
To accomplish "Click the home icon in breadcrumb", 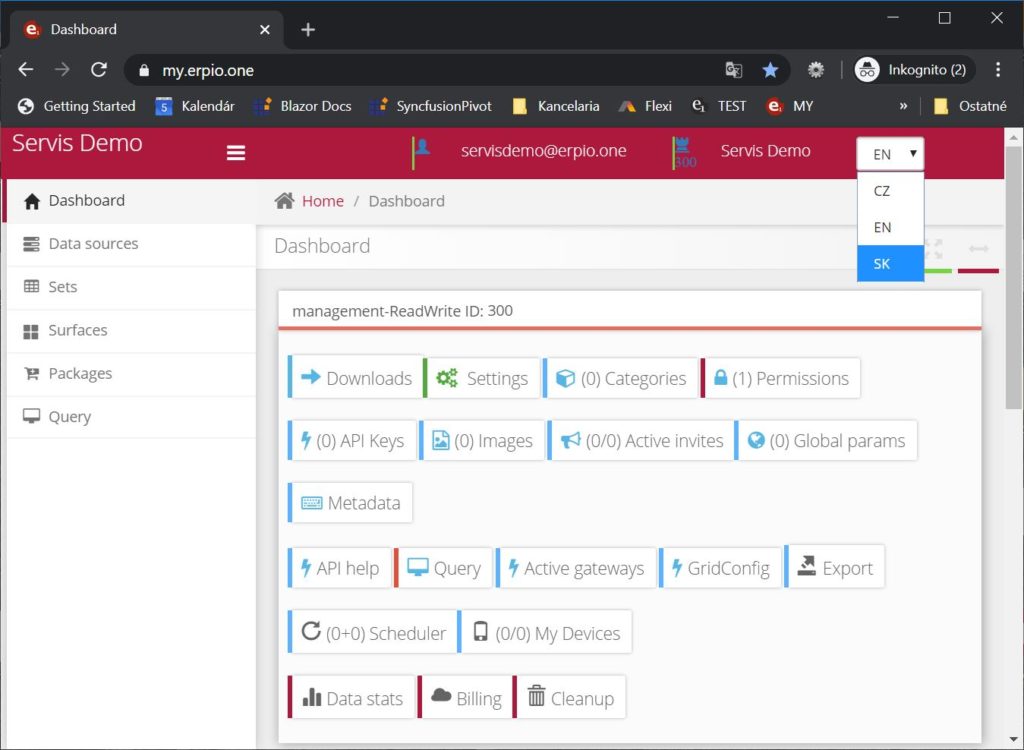I will (285, 201).
